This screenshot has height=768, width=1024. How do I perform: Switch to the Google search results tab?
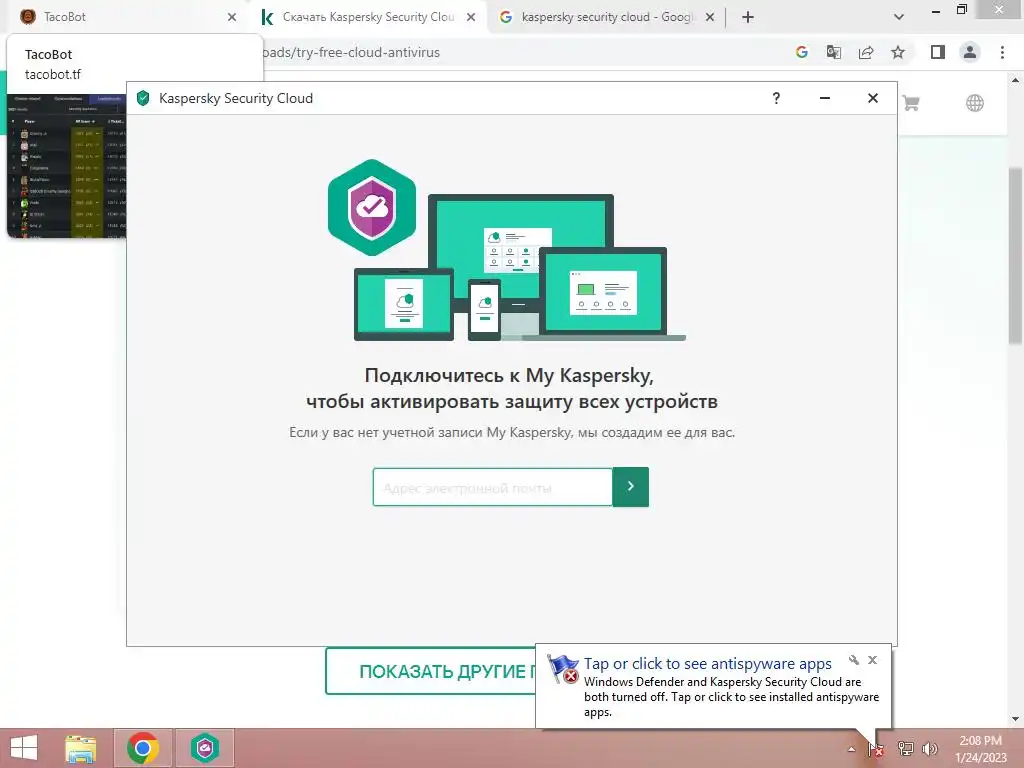(607, 17)
